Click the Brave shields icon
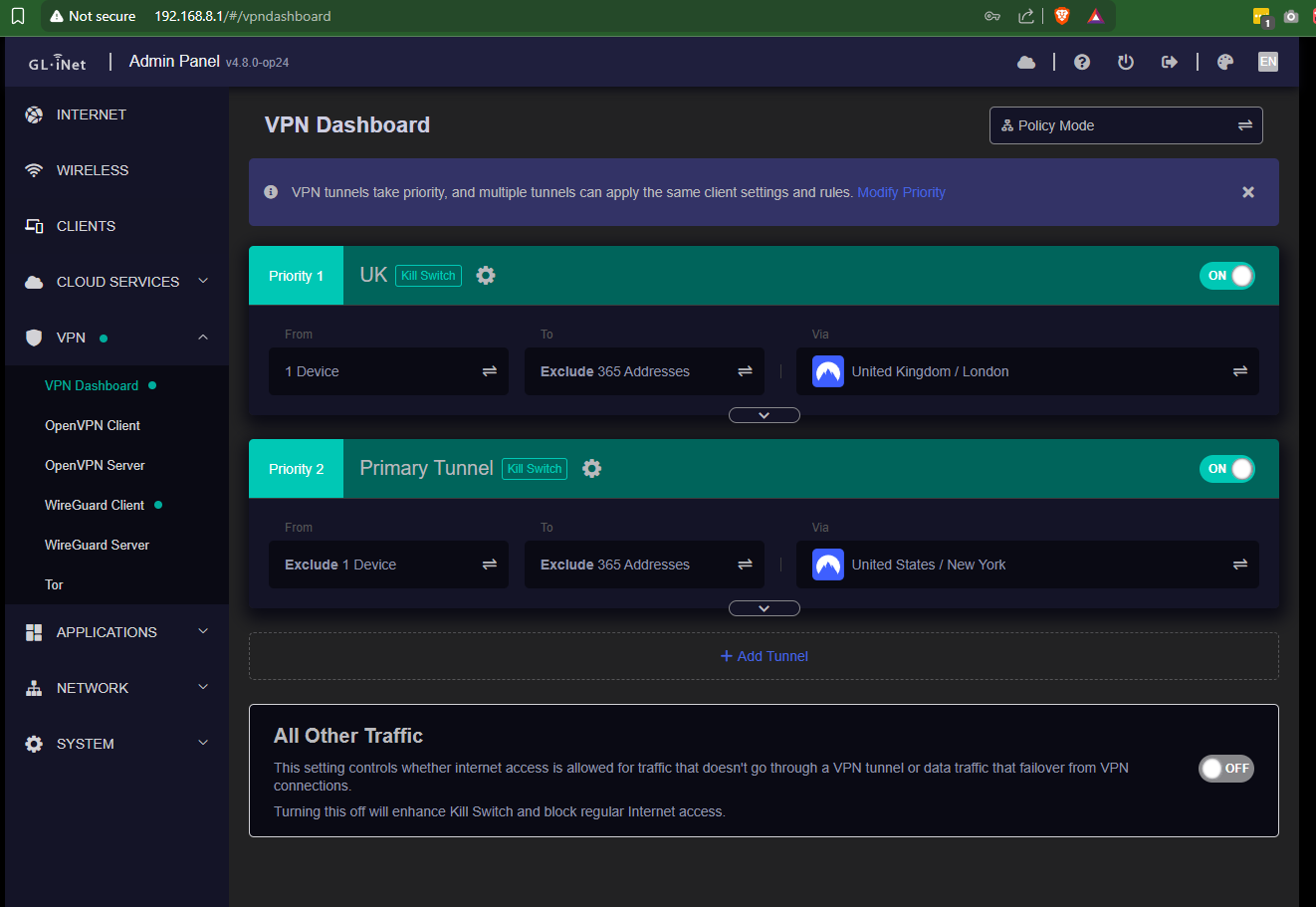The width and height of the screenshot is (1316, 907). (1062, 16)
